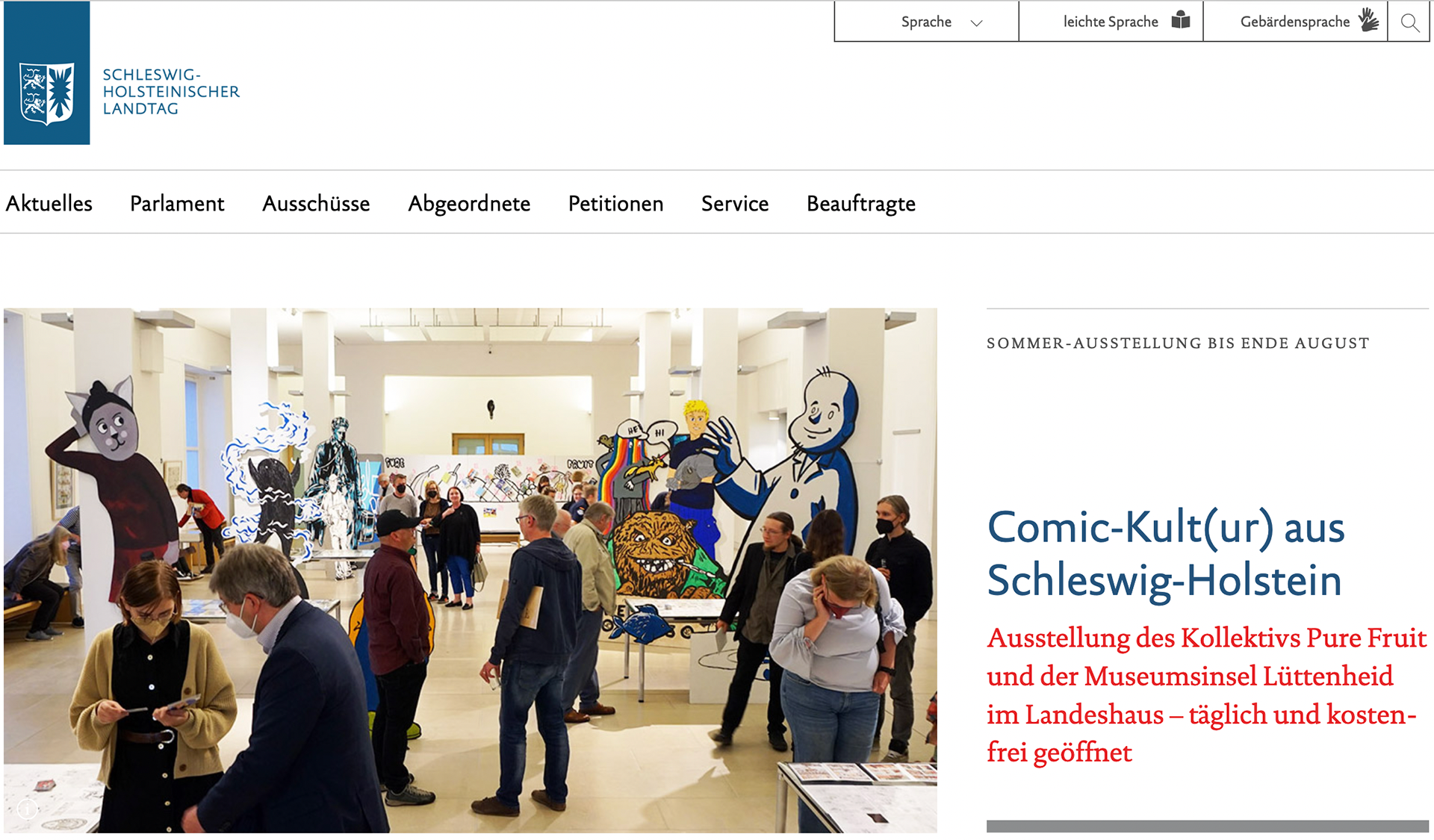This screenshot has height=840, width=1434.
Task: Click the easy language book icon
Action: pyautogui.click(x=1181, y=20)
